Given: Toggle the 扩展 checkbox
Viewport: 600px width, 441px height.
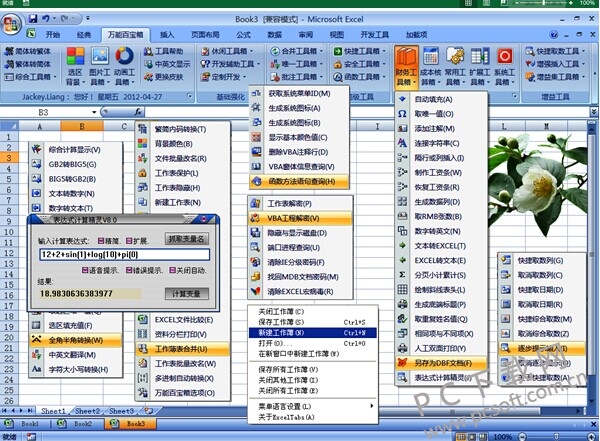Looking at the screenshot, I should point(129,241).
